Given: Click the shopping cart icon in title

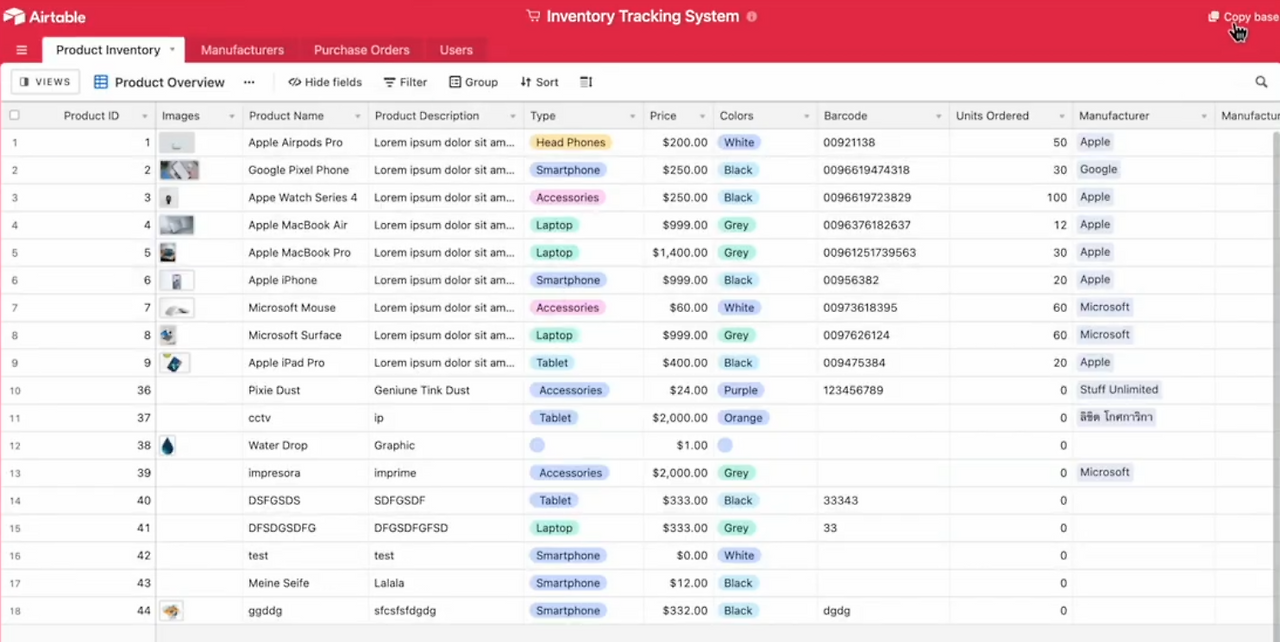Looking at the screenshot, I should [533, 17].
